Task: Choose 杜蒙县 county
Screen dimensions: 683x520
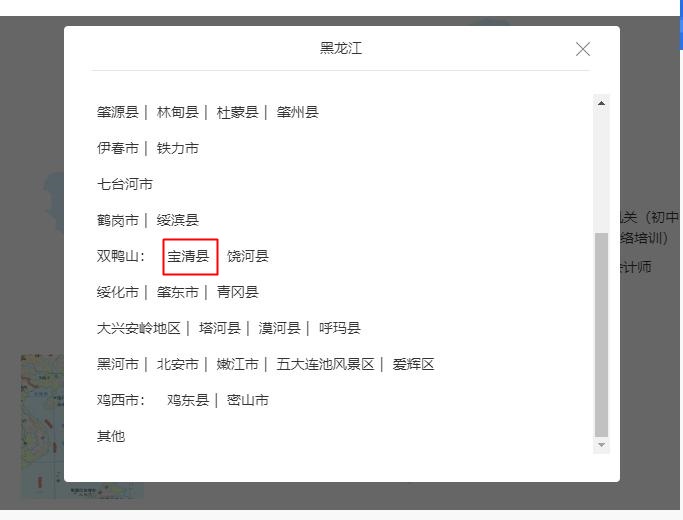Action: pos(237,112)
